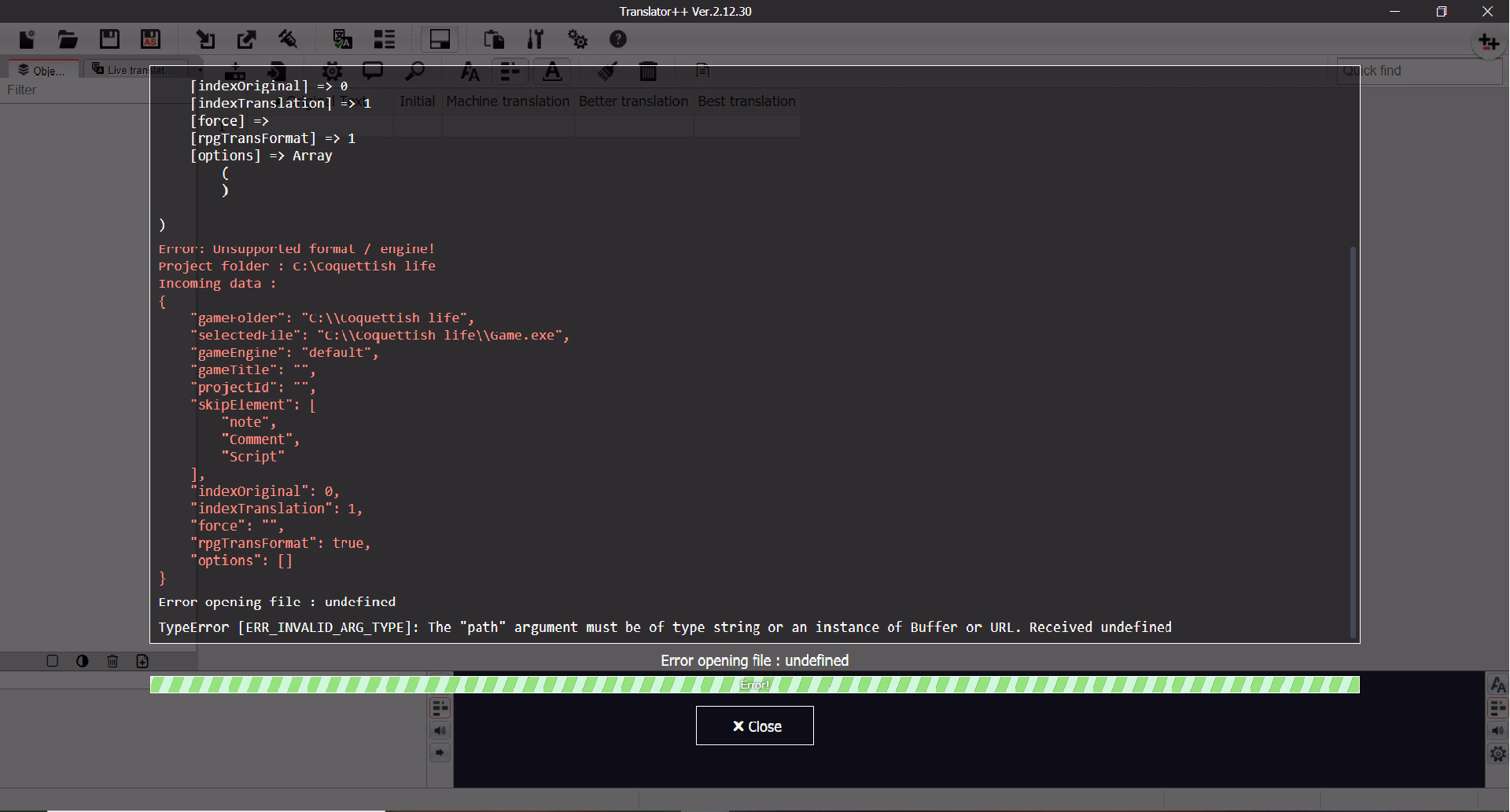Toggle the row layout option in right sidebar
The width and height of the screenshot is (1510, 812).
(x=1497, y=708)
